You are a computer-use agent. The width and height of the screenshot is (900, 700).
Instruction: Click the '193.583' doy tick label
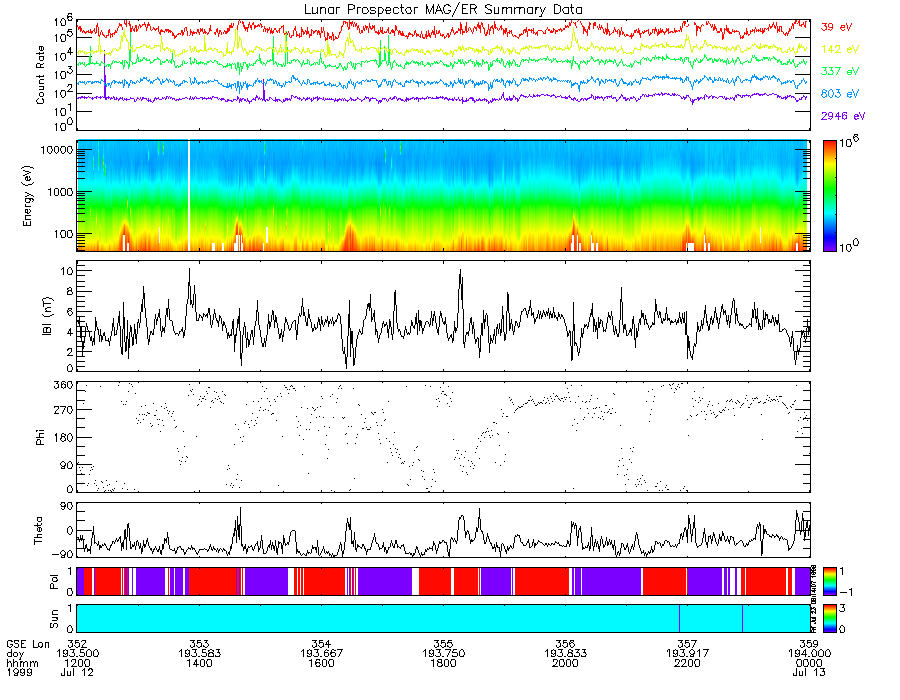(199, 654)
